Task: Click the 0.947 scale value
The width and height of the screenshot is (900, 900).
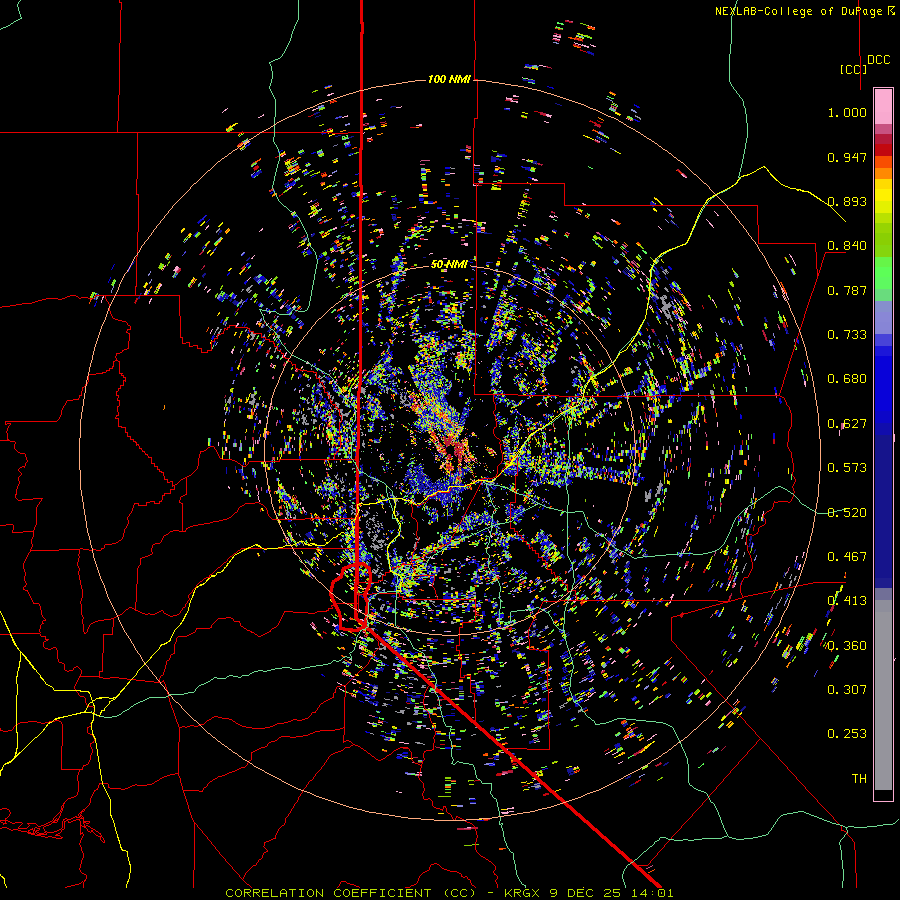Action: coord(847,157)
